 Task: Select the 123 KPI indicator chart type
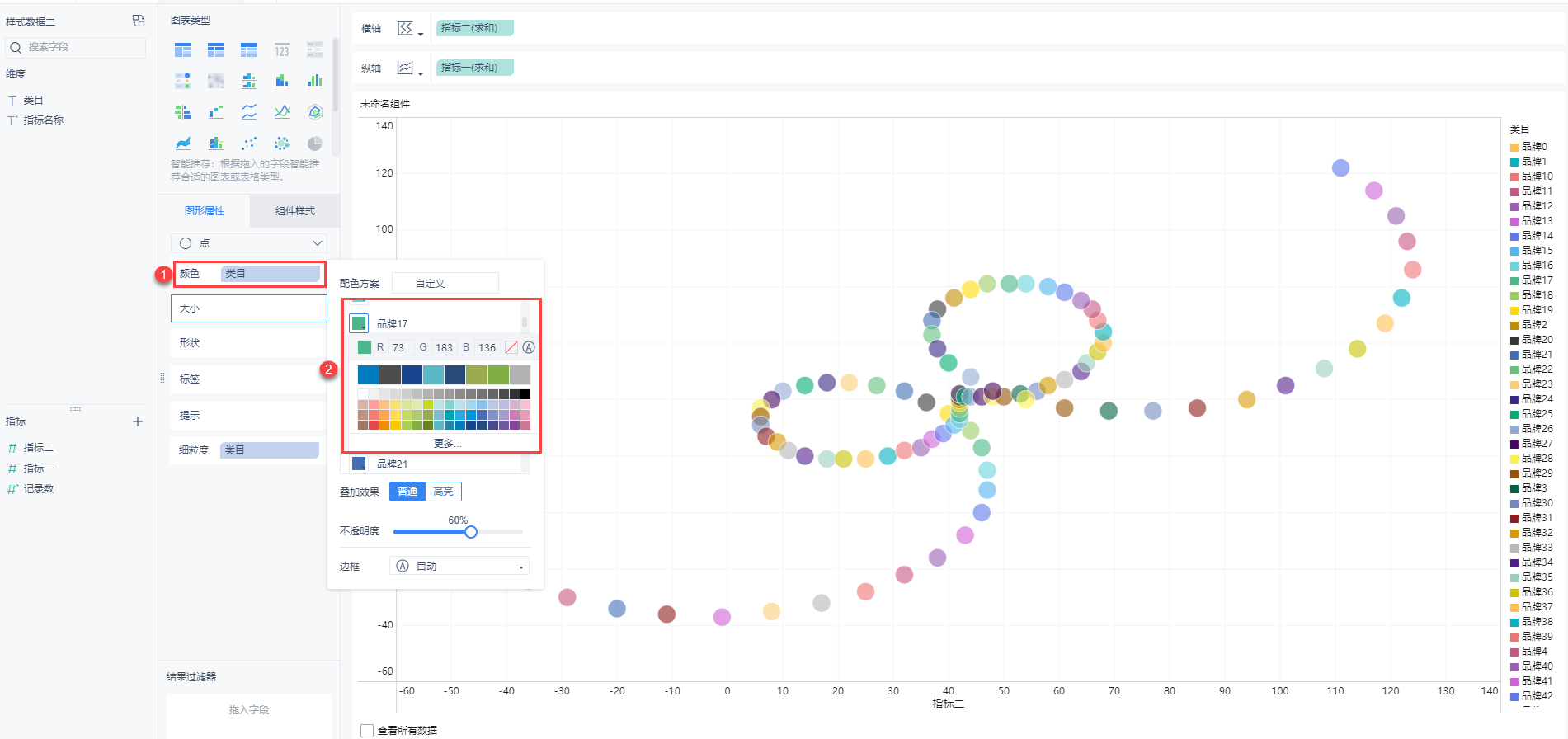click(x=282, y=50)
